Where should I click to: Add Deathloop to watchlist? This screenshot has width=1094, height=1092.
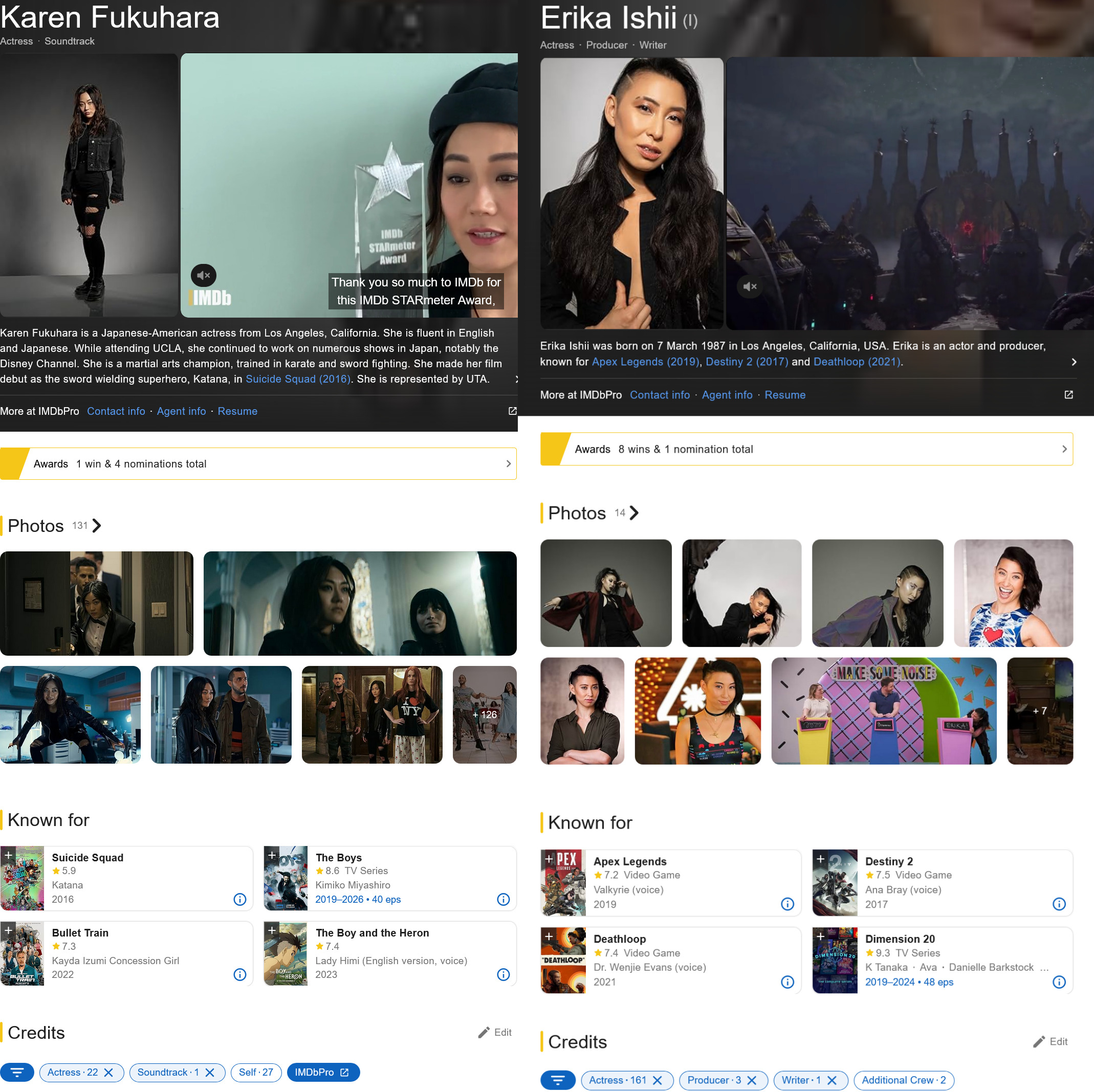coord(549,936)
